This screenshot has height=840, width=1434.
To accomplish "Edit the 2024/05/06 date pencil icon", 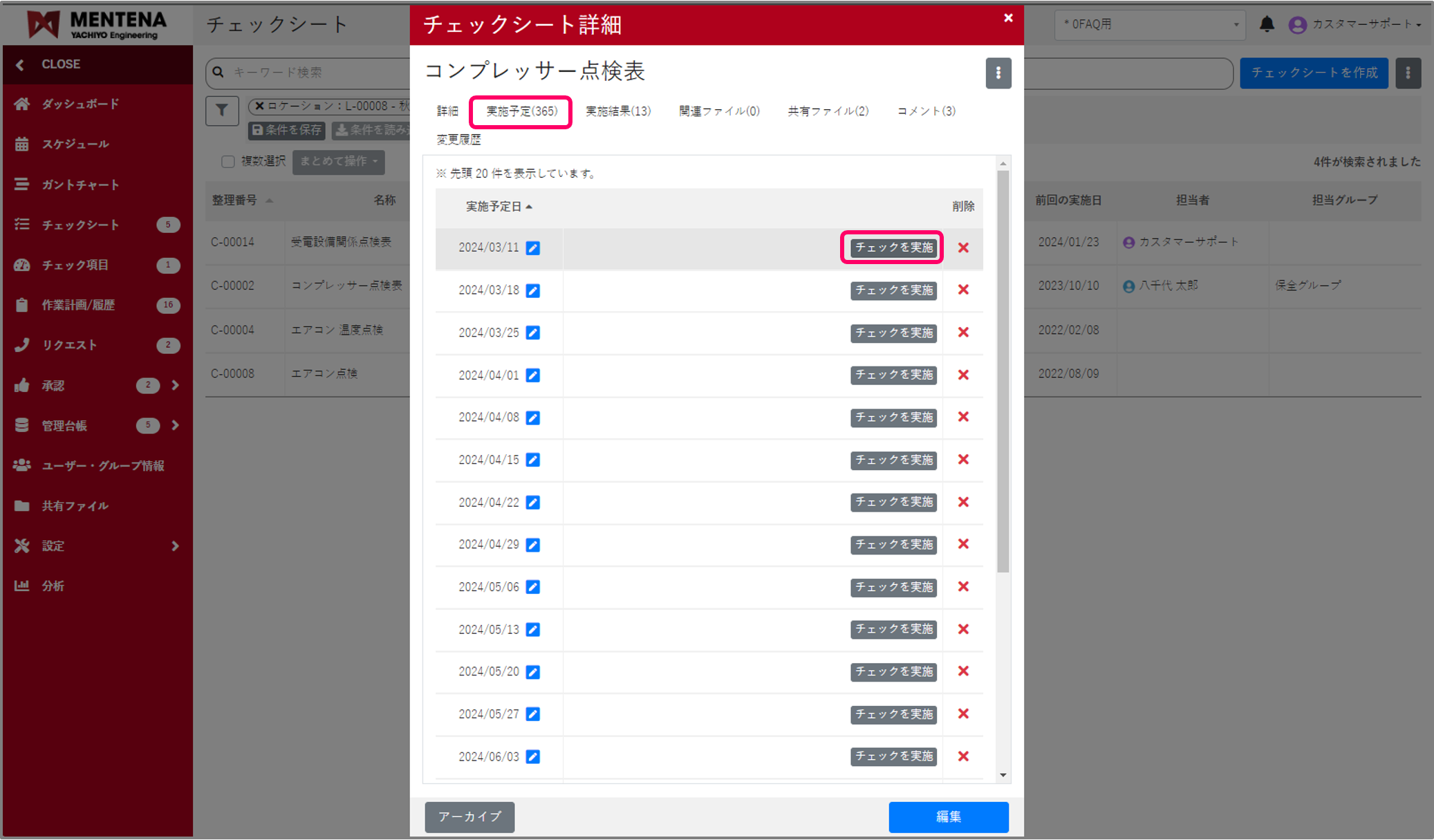I will coord(532,587).
